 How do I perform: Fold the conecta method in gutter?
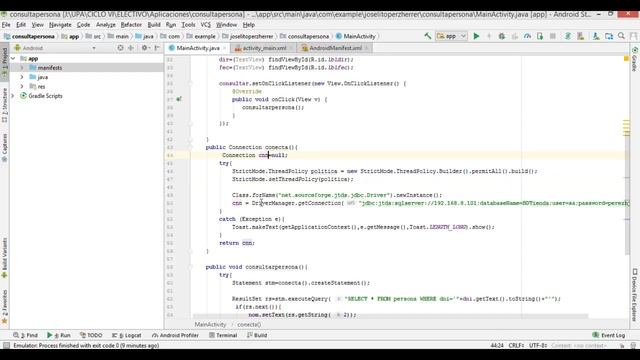click(x=190, y=147)
